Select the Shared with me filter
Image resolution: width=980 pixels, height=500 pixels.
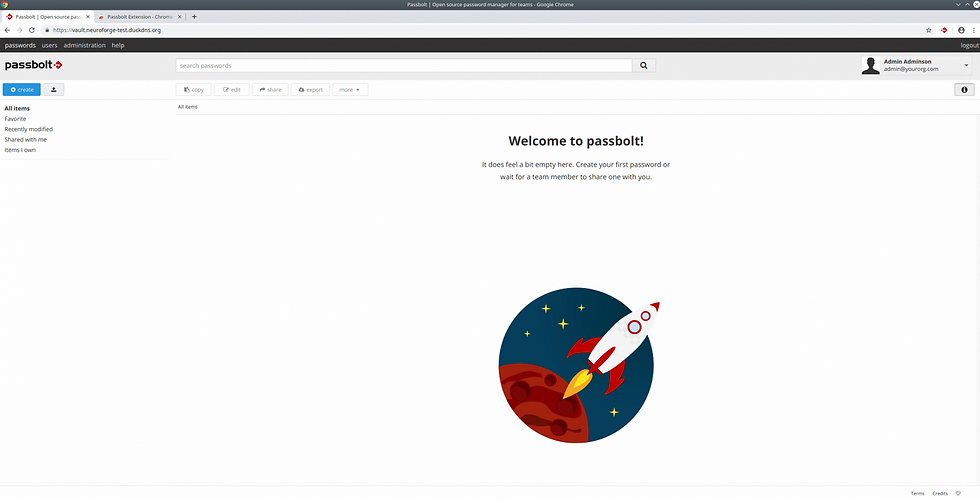coord(26,139)
